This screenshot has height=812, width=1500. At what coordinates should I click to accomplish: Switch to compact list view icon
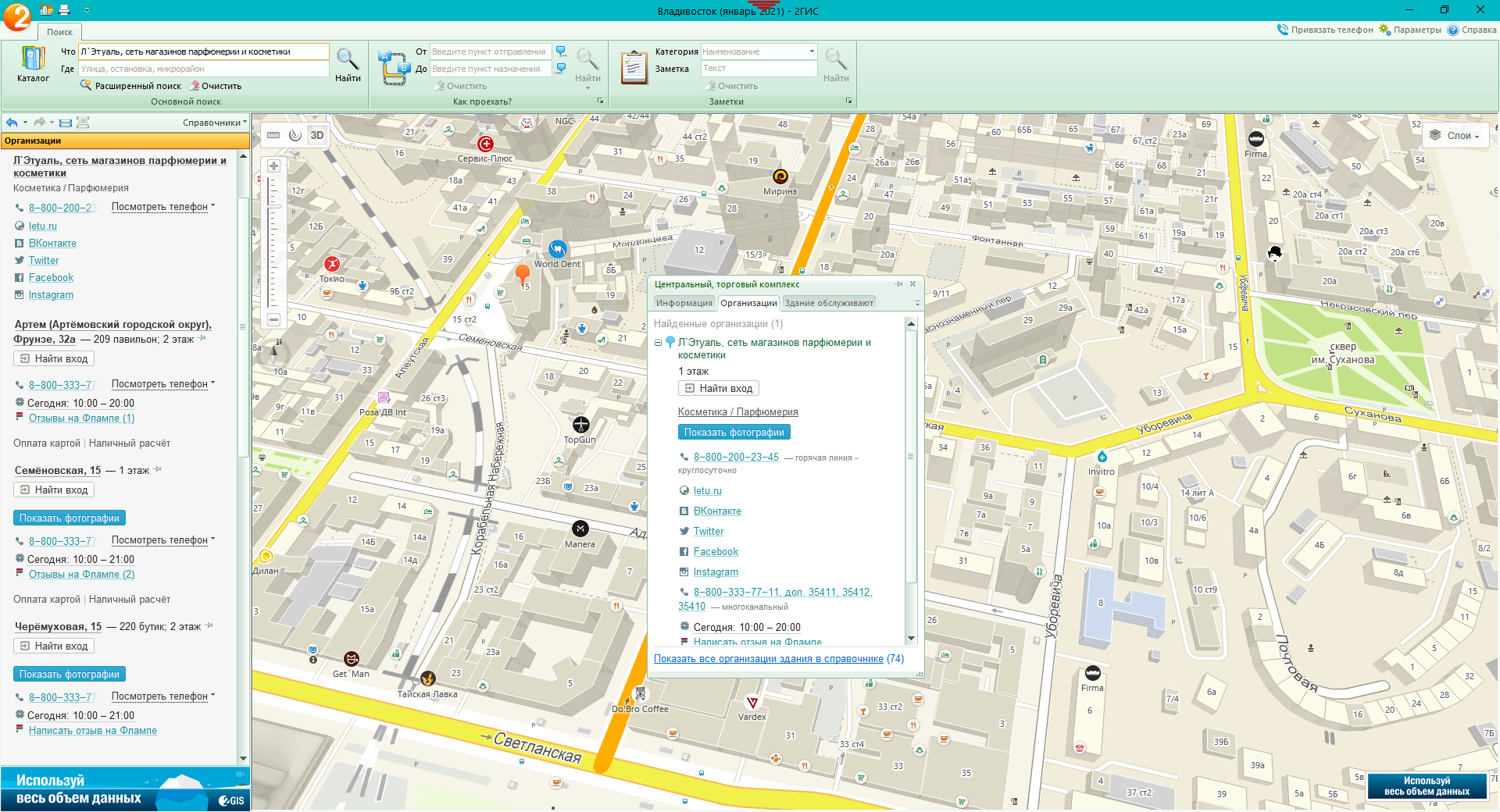[66, 123]
